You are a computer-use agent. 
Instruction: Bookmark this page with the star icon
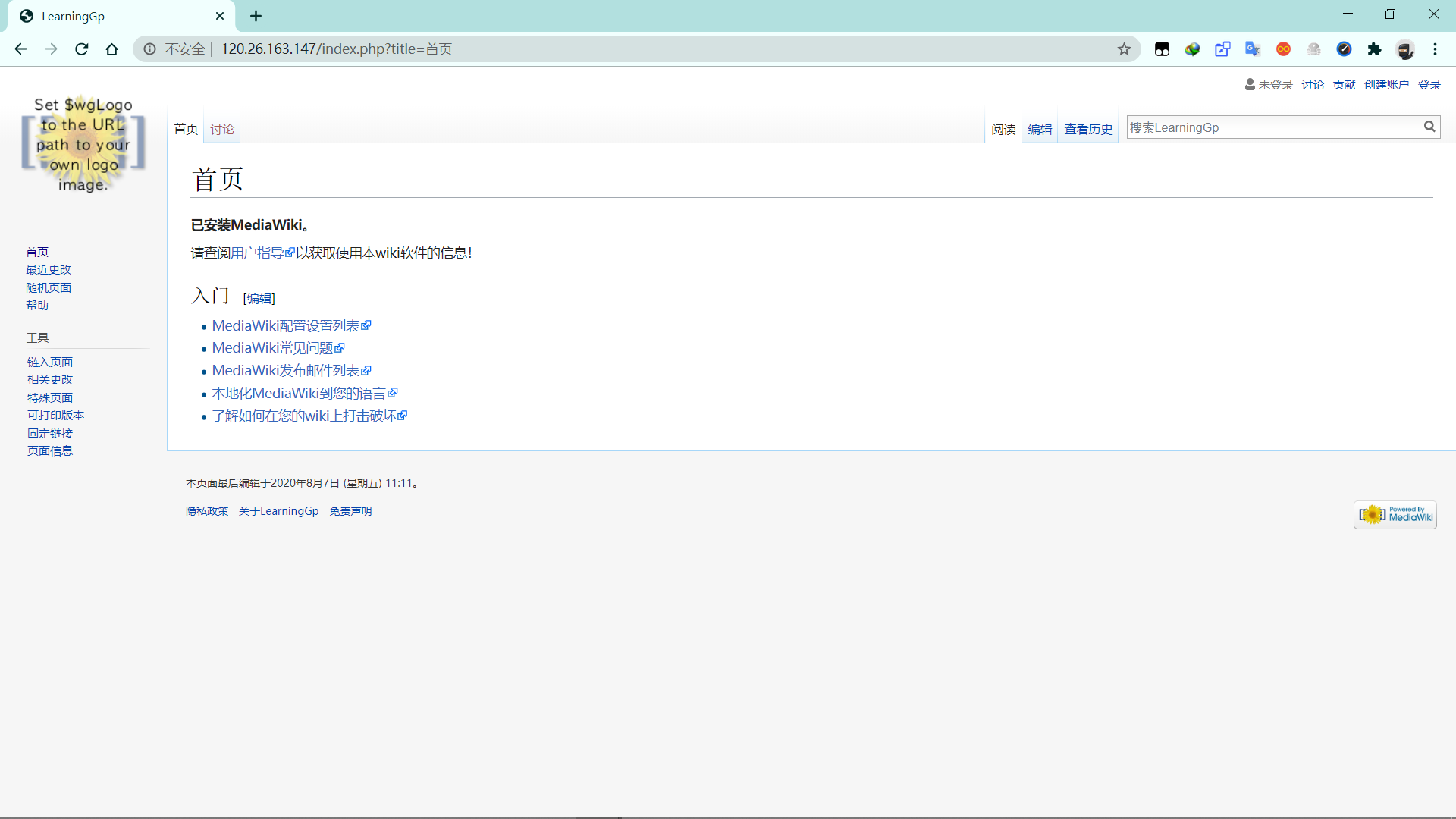1124,49
